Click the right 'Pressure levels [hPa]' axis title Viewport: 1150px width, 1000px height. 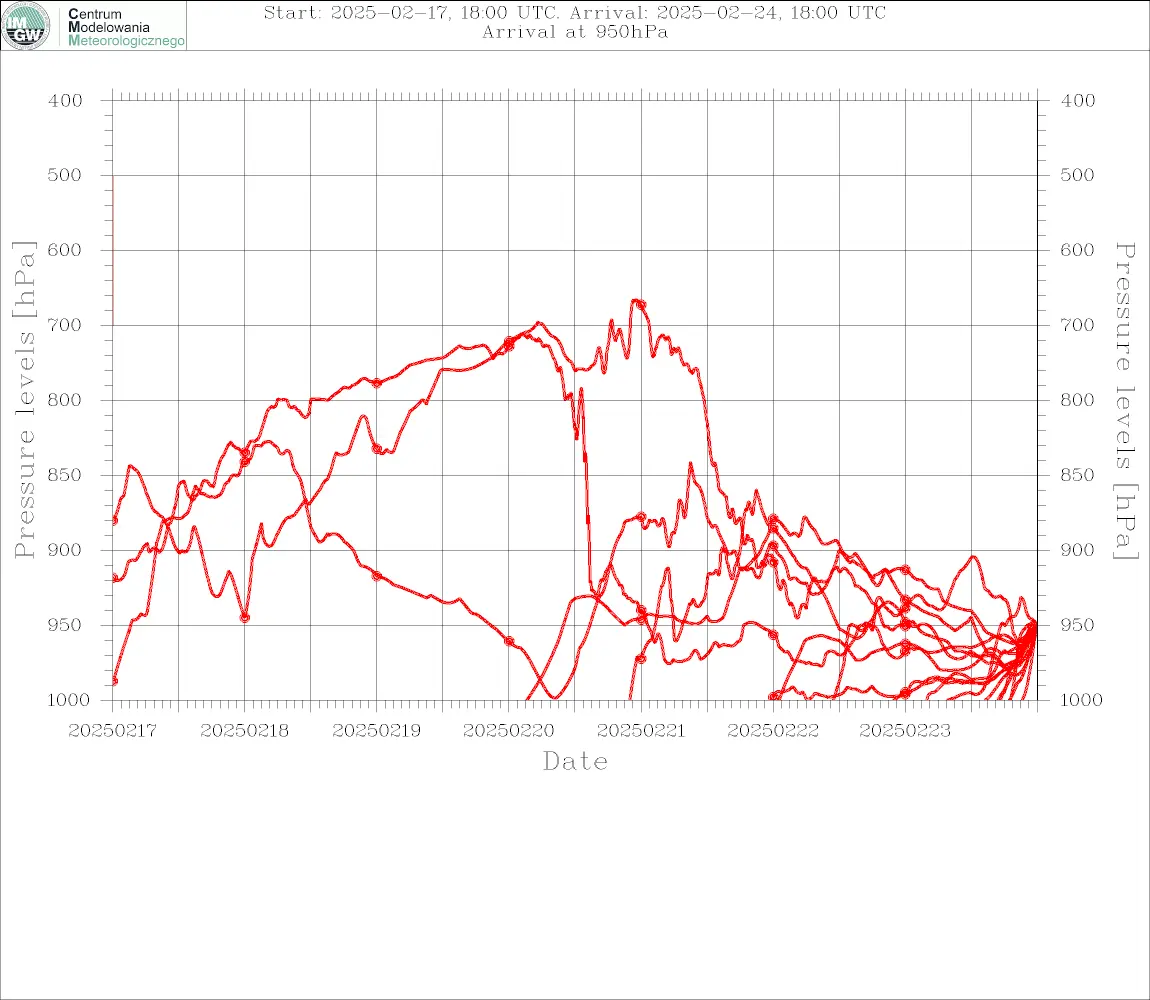click(1126, 401)
